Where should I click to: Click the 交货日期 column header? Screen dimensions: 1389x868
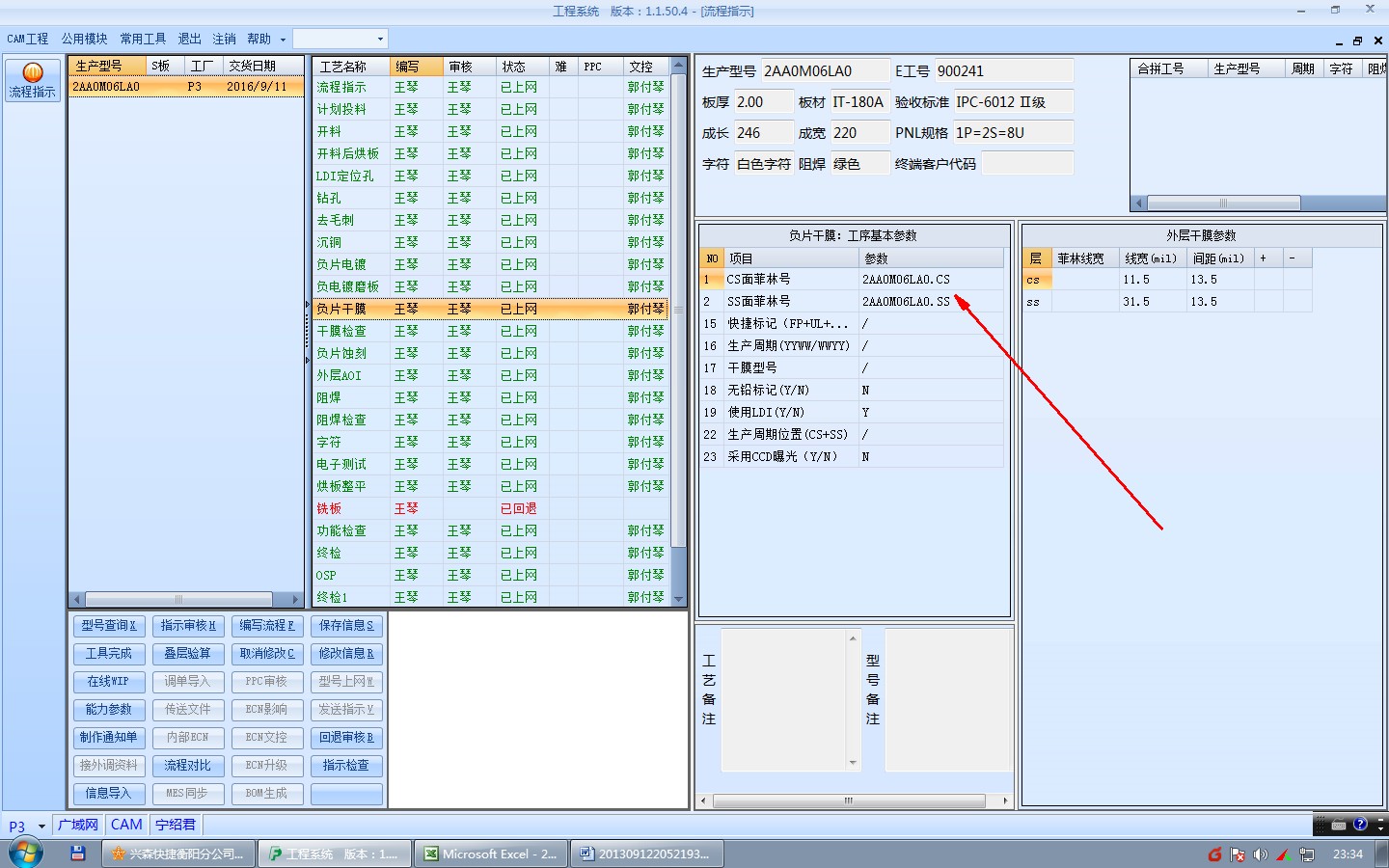coord(262,66)
